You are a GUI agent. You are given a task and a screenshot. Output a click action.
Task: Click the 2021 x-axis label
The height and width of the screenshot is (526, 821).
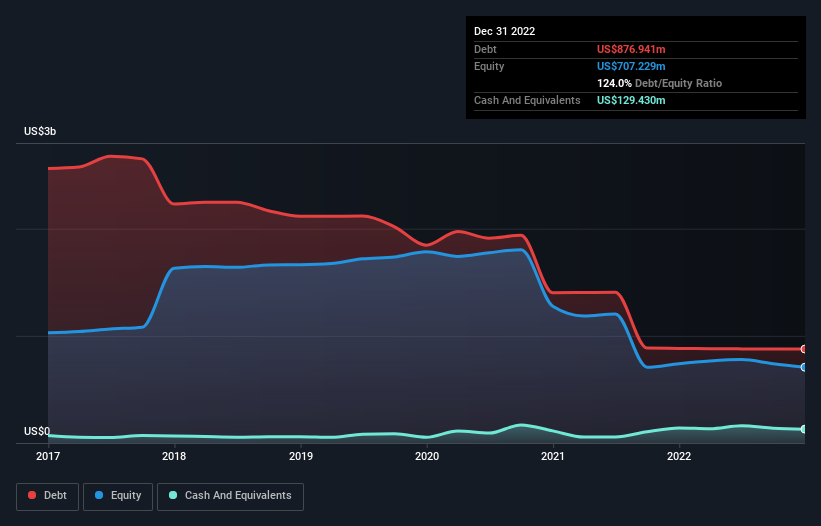[553, 456]
